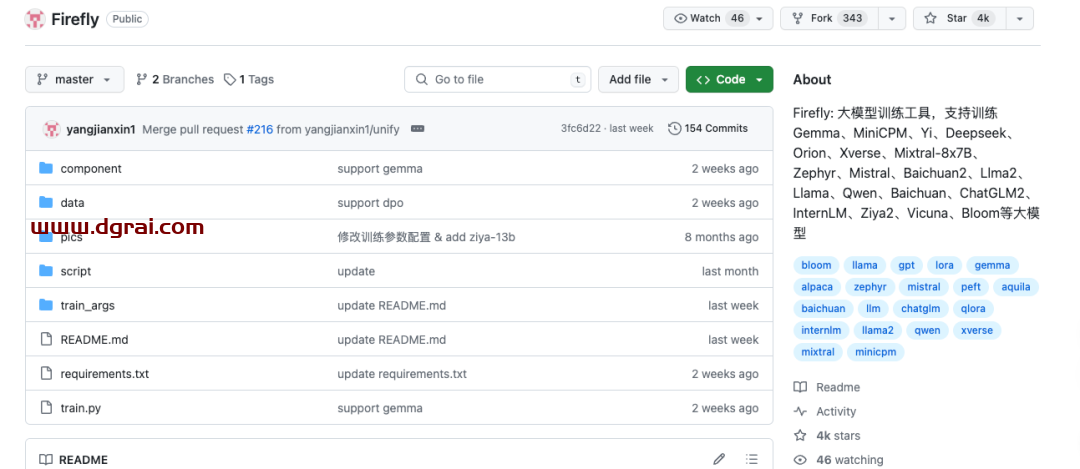This screenshot has height=469, width=1080.
Task: Click the data folder icon
Action: click(x=45, y=202)
